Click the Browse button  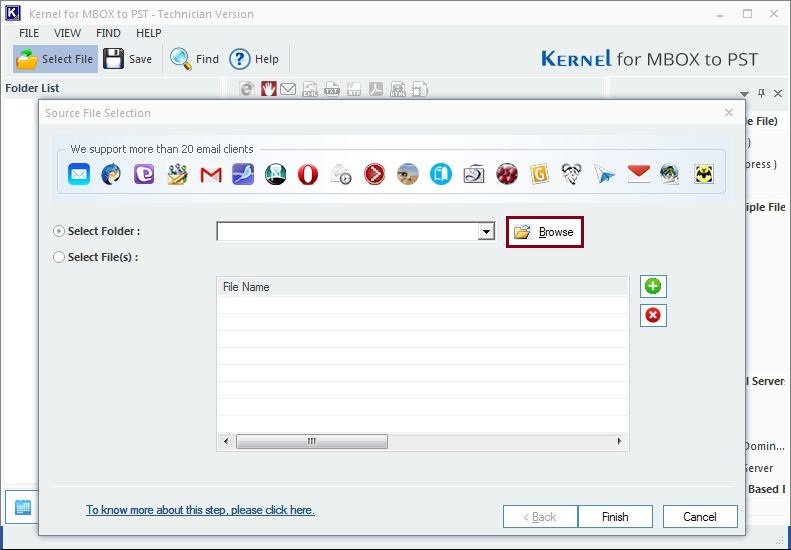tap(545, 232)
